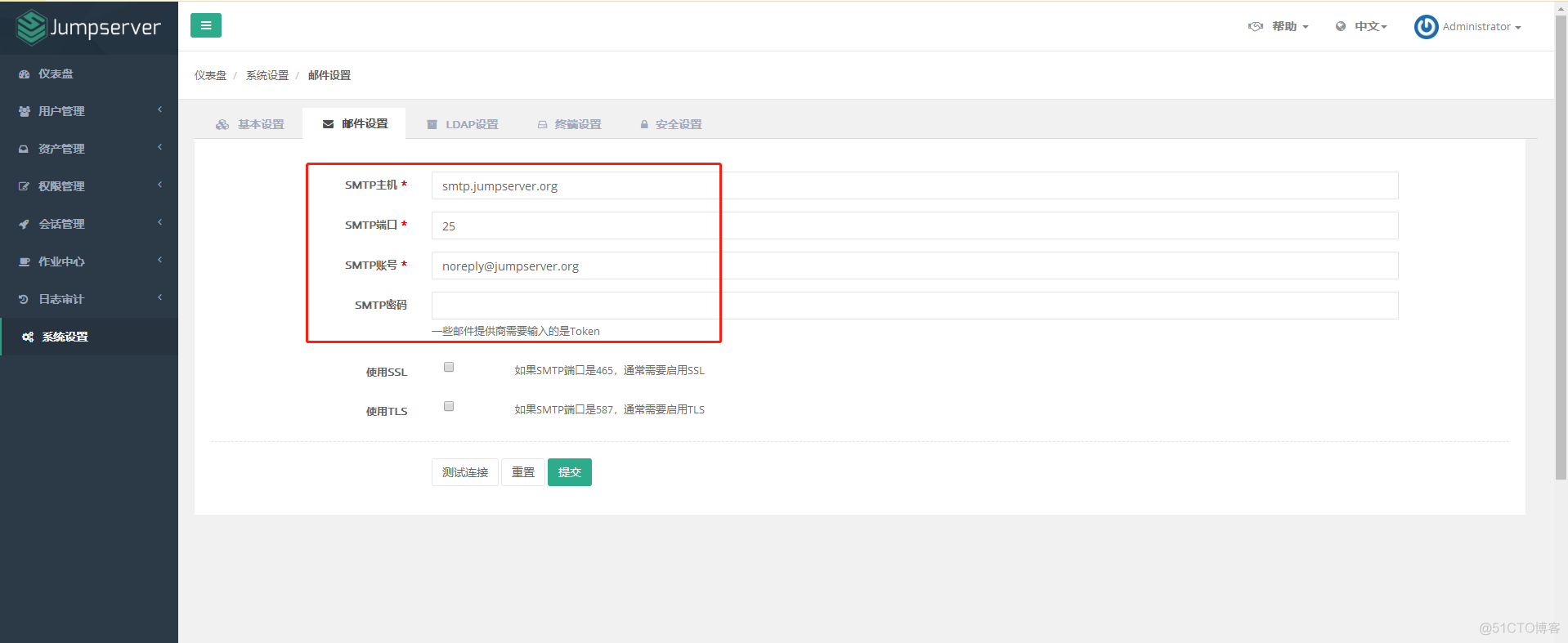Click the 使用SSL label
The image size is (1568, 643).
tap(386, 372)
